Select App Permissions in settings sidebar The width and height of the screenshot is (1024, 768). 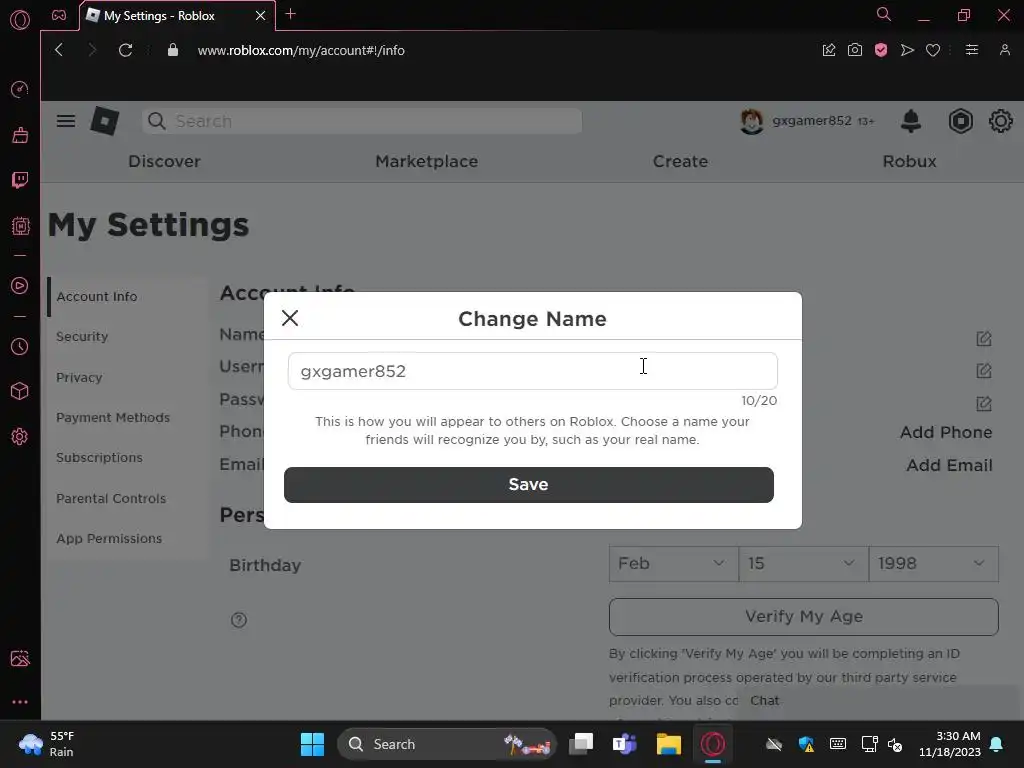128,539
